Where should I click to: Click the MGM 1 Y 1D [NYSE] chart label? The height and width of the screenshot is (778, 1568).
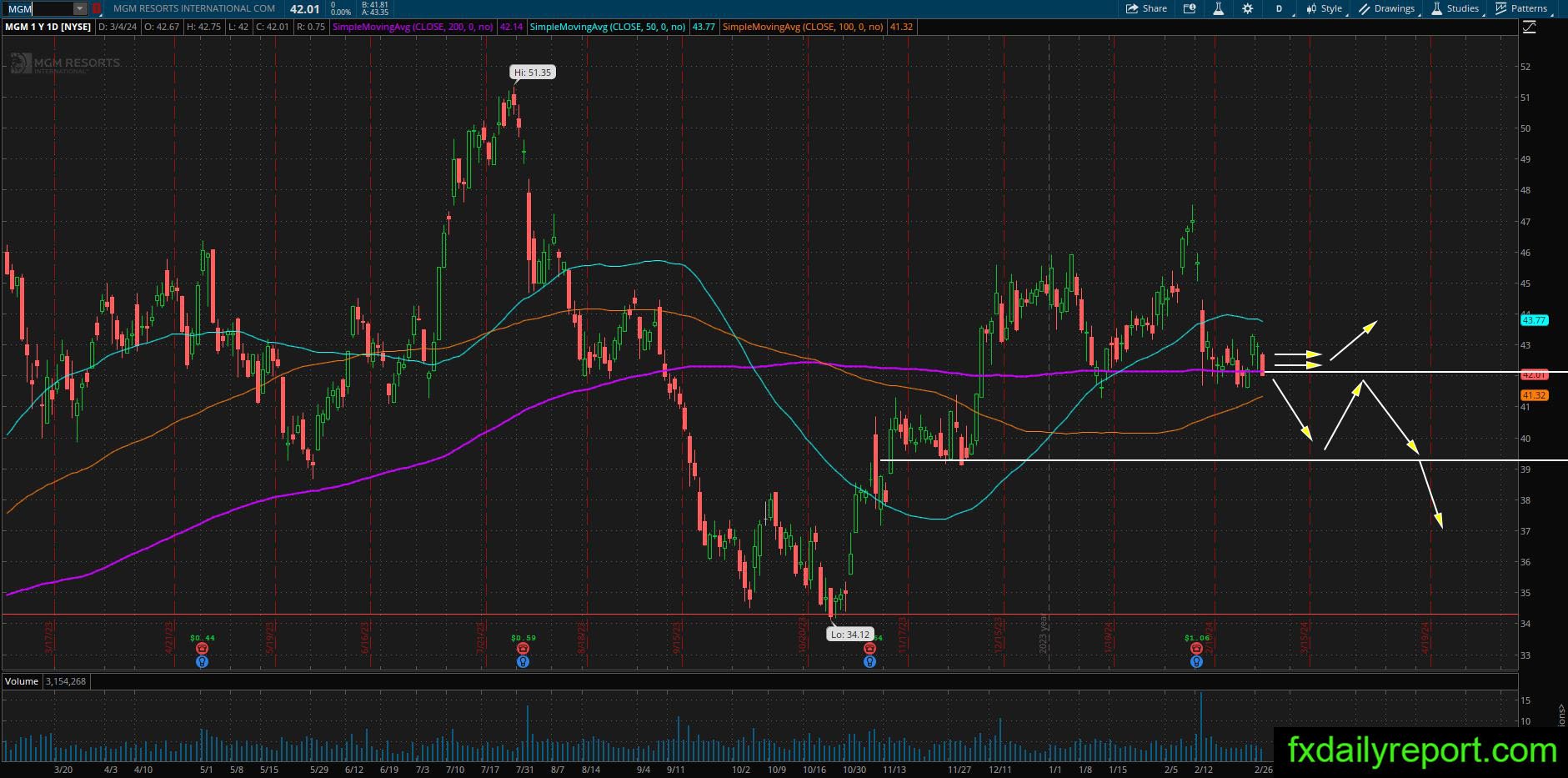pyautogui.click(x=48, y=27)
